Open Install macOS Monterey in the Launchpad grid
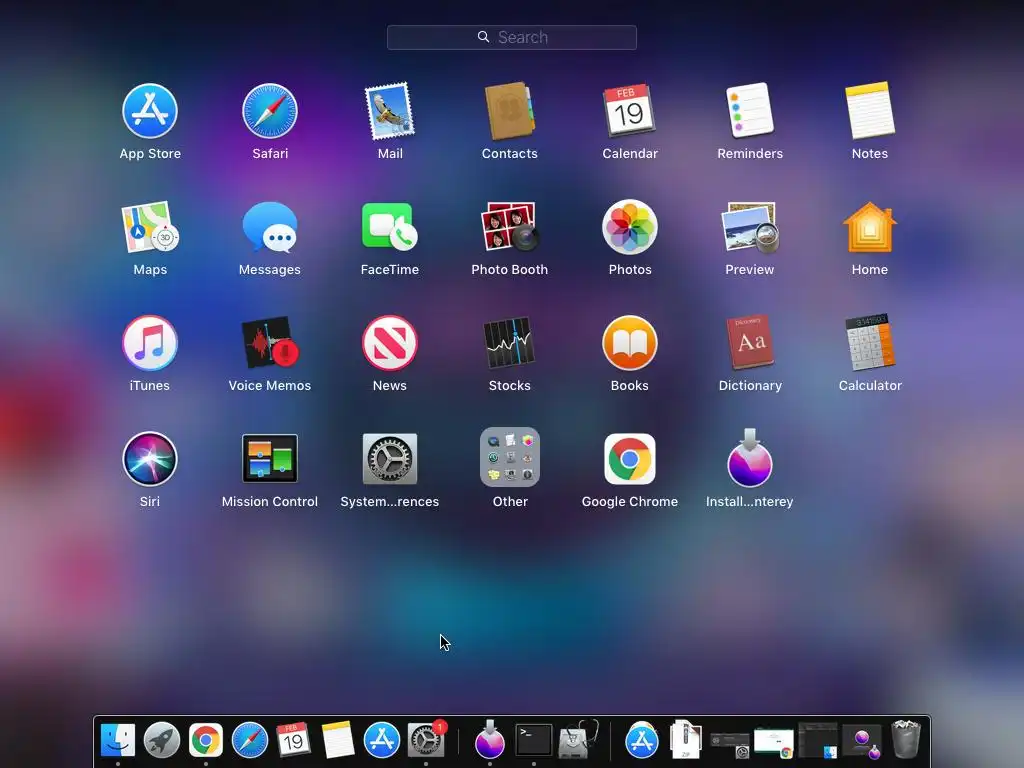Screen dimensions: 1024x768 [750, 458]
